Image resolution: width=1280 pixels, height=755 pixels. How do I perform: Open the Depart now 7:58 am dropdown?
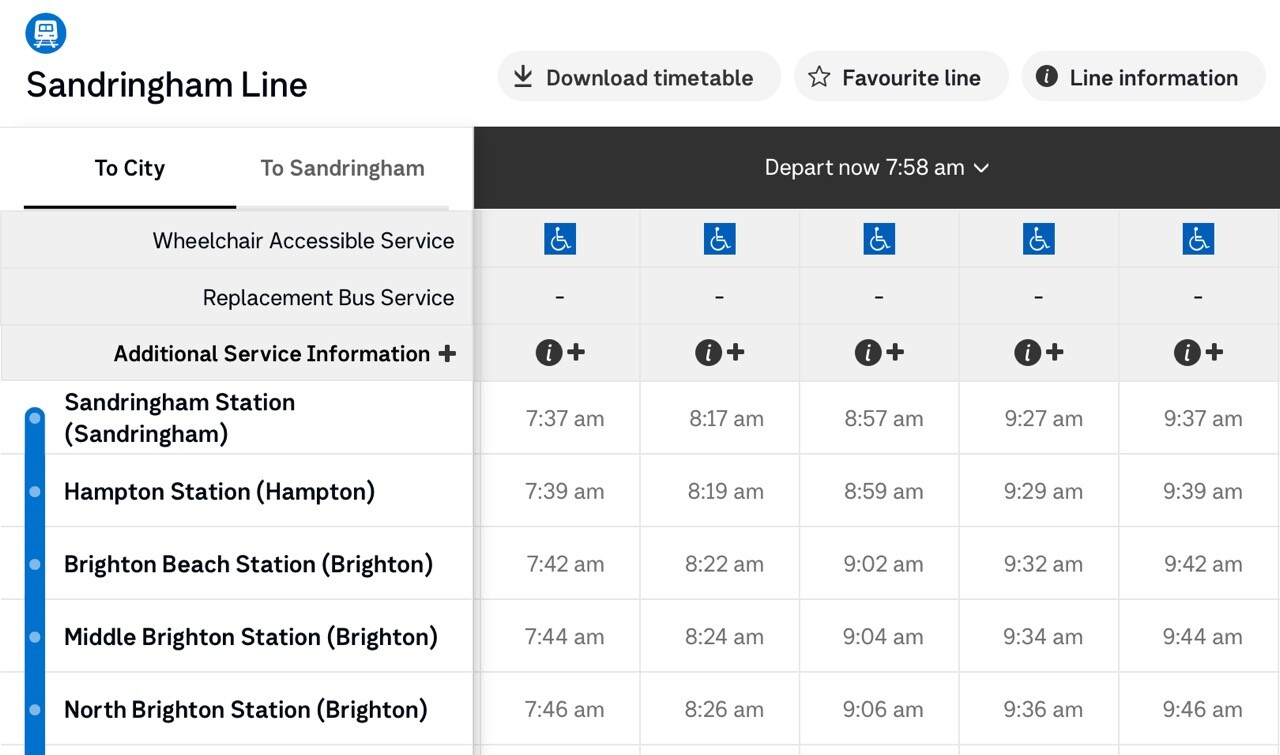tap(876, 168)
